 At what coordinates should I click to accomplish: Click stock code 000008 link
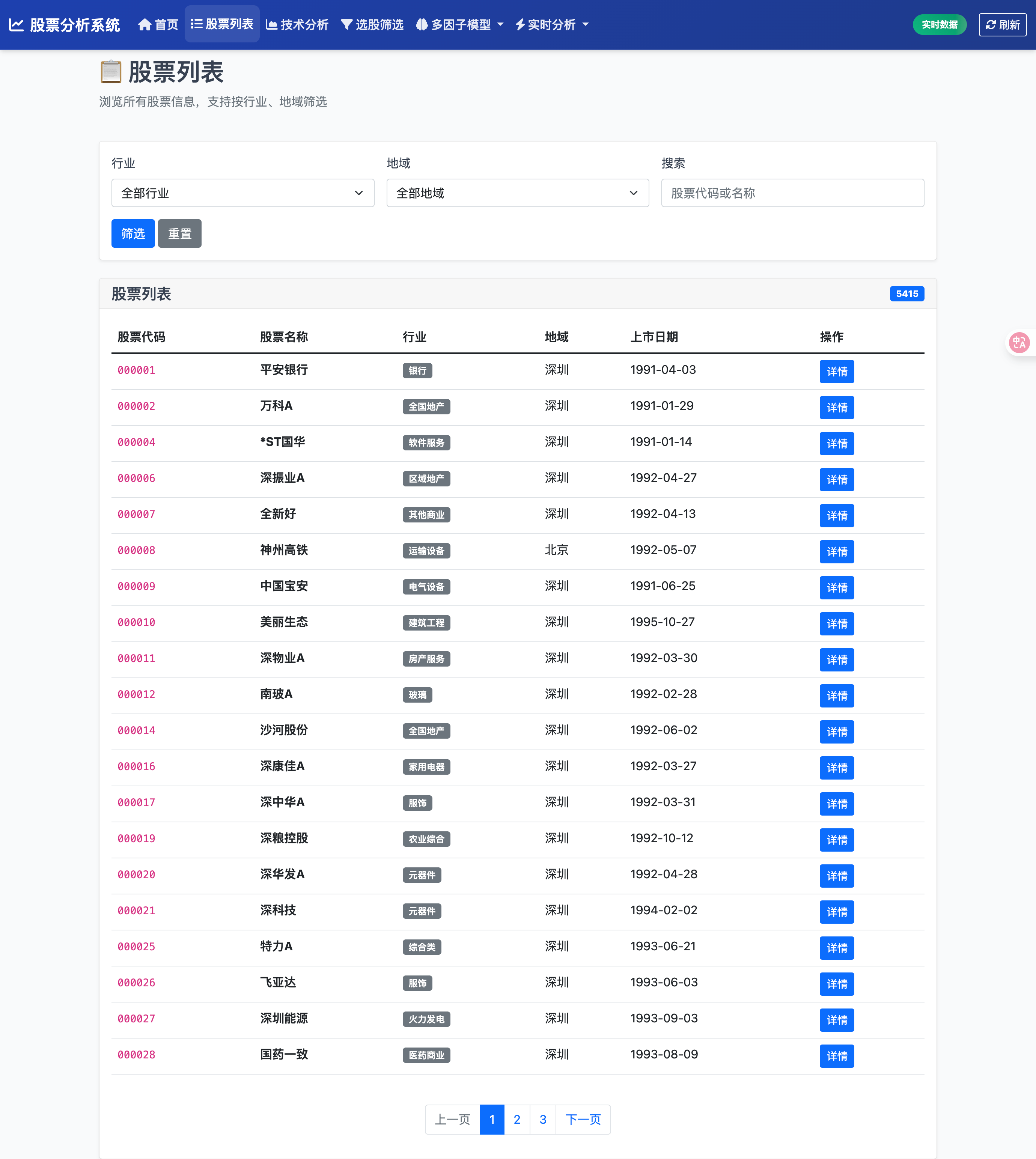point(136,551)
